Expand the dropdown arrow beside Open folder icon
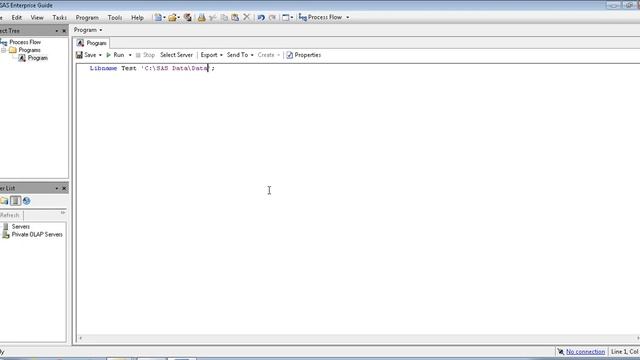This screenshot has width=640, height=360. [x=179, y=18]
